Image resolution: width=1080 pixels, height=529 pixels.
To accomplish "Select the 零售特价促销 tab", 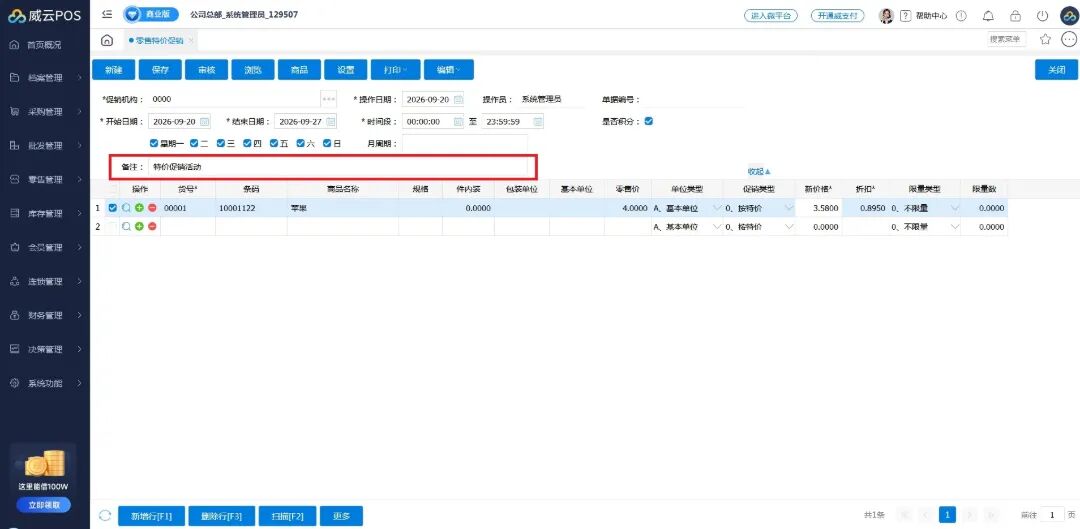I will pos(160,41).
